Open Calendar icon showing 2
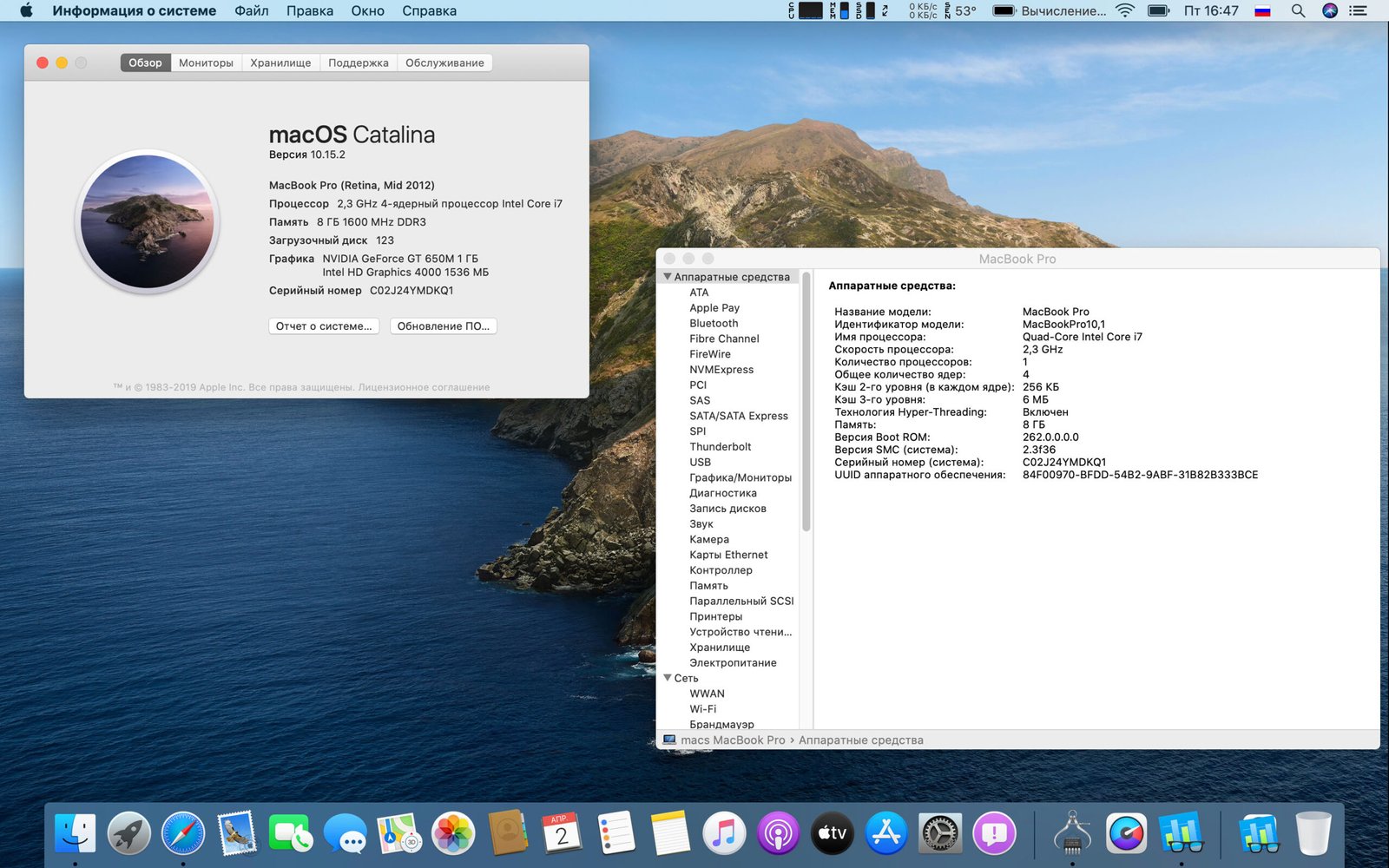 (x=562, y=833)
